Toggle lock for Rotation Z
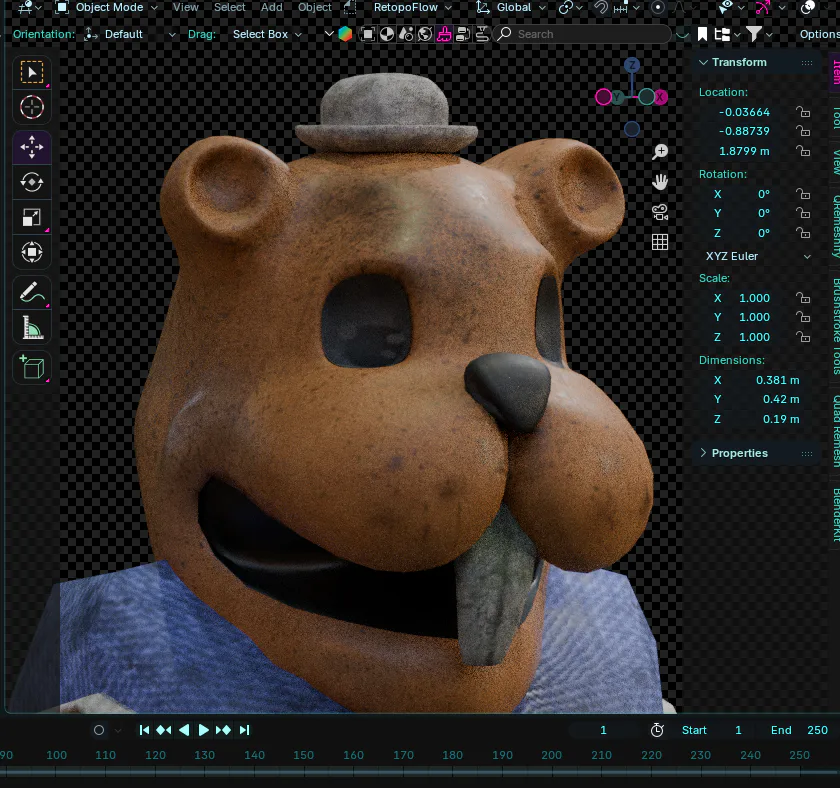840x788 pixels. click(802, 233)
